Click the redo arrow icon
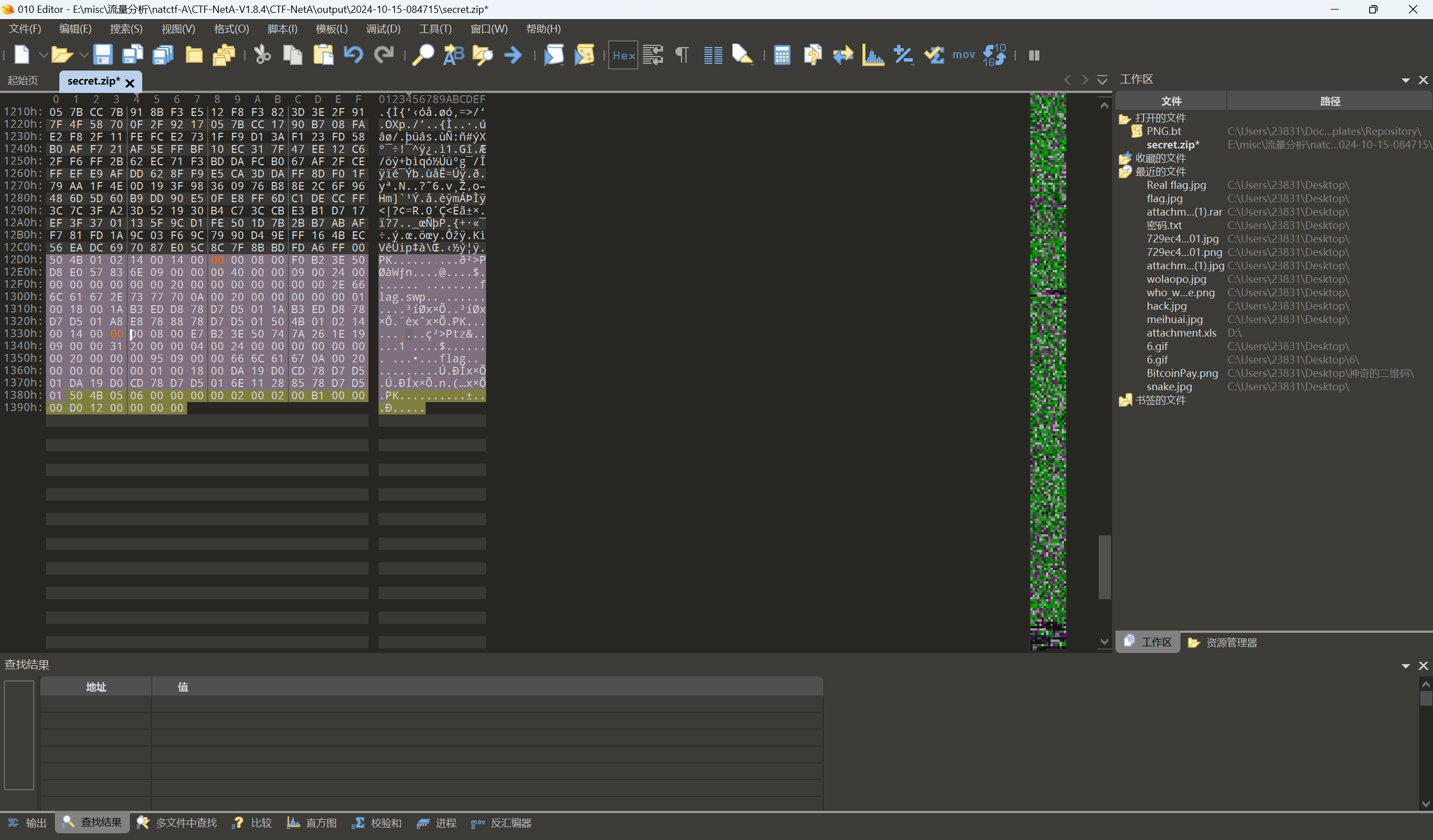1433x840 pixels. pos(384,54)
